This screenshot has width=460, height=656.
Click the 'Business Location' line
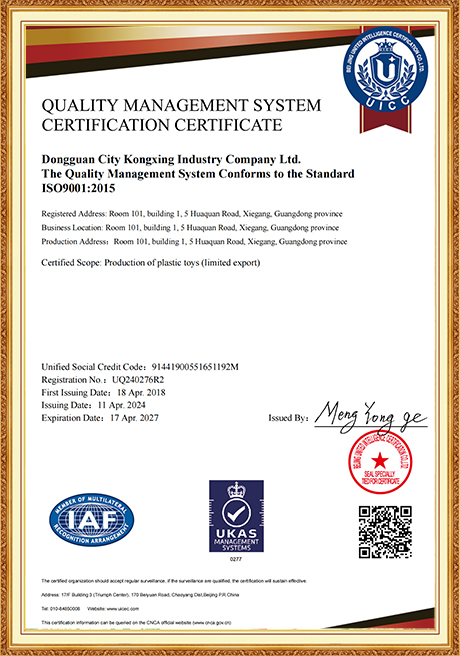click(x=190, y=228)
